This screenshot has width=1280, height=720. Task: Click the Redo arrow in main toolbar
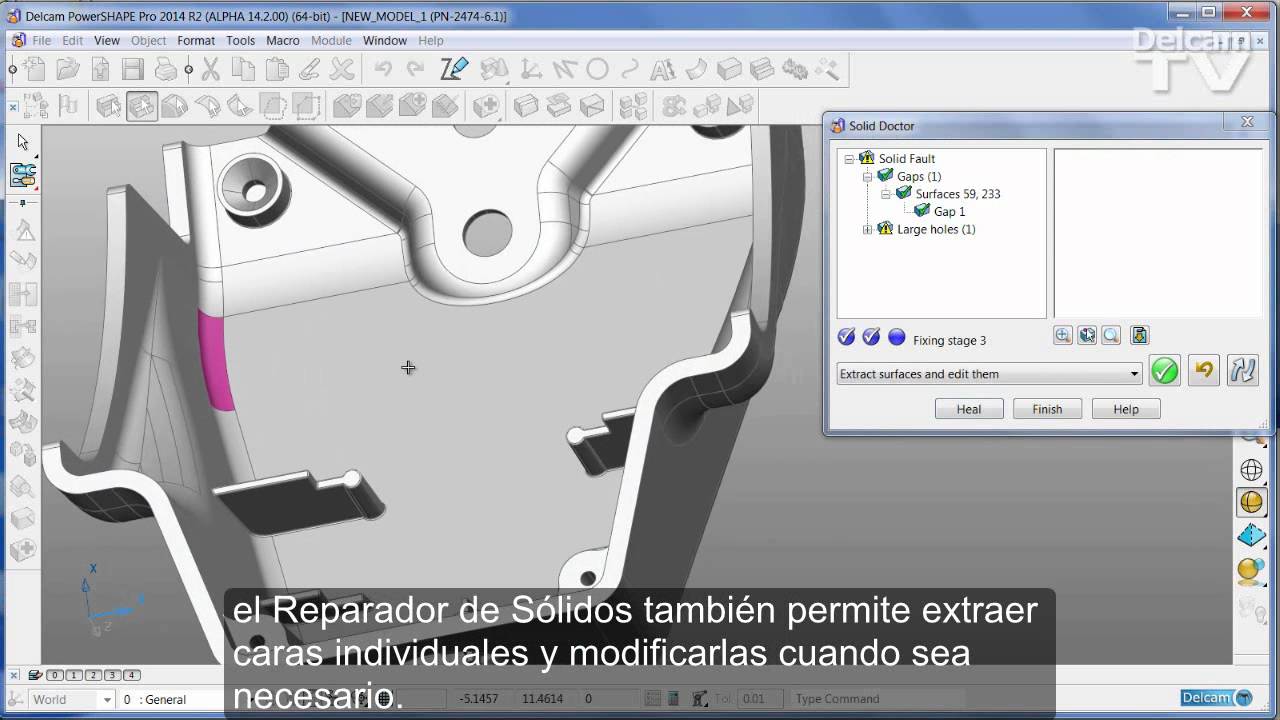415,69
